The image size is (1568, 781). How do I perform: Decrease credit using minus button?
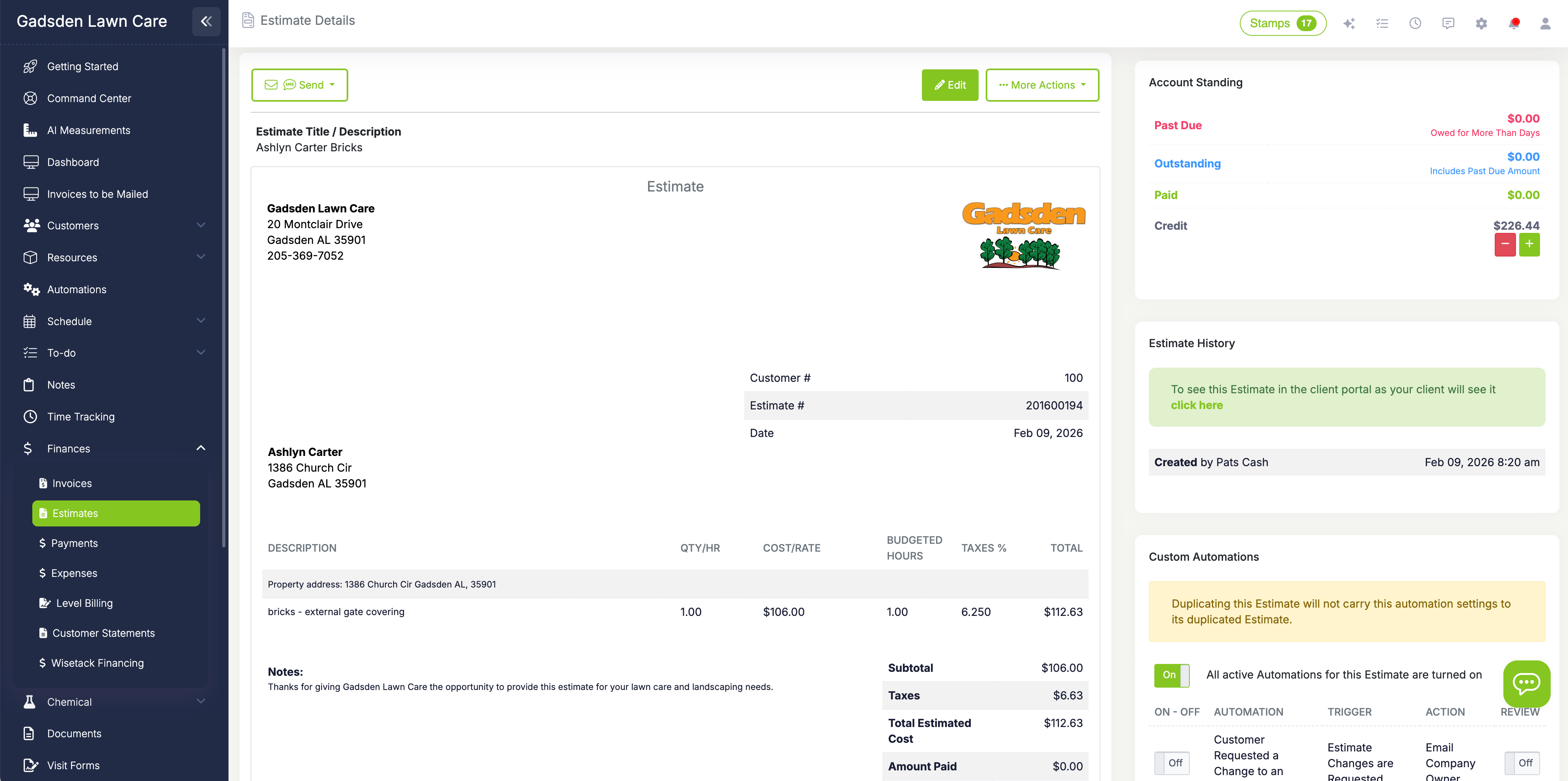point(1505,244)
